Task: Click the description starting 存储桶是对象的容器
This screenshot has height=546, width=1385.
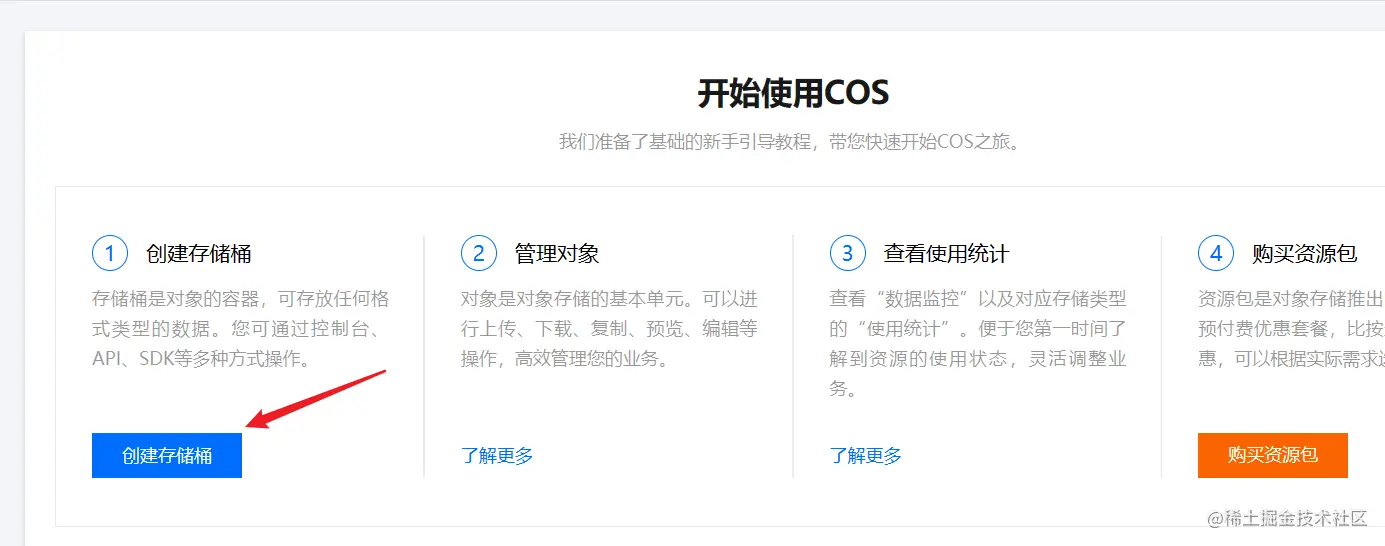Action: (241, 329)
